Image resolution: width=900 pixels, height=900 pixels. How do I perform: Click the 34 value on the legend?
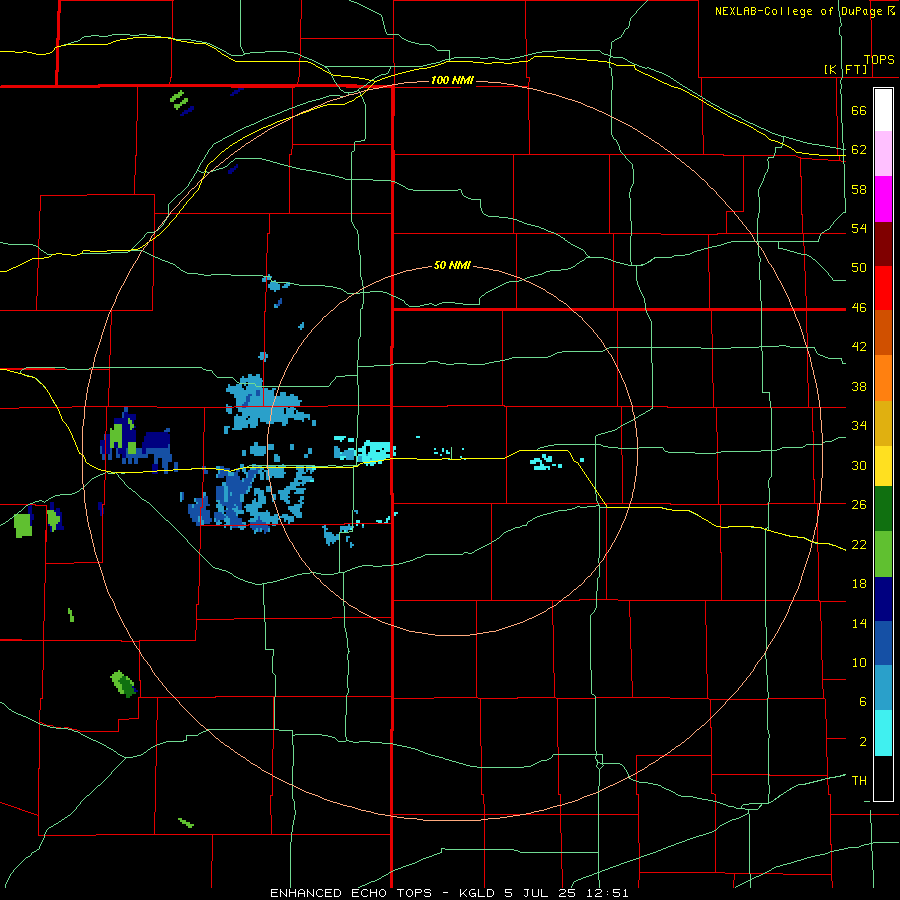[x=859, y=426]
